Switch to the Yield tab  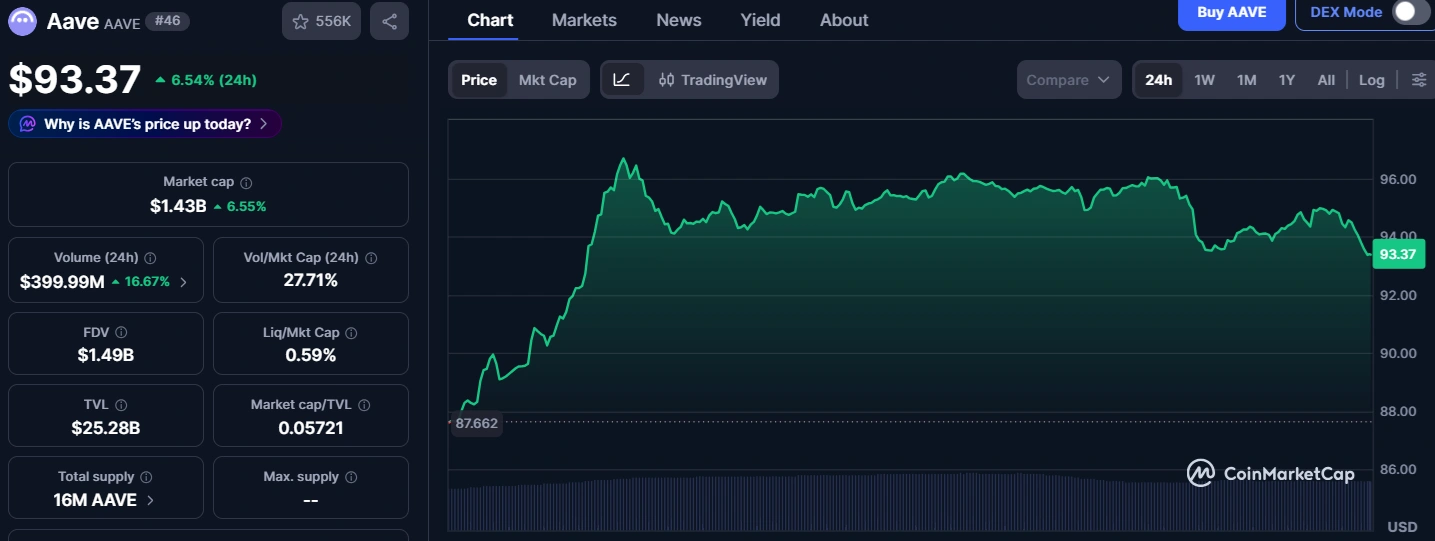(760, 20)
